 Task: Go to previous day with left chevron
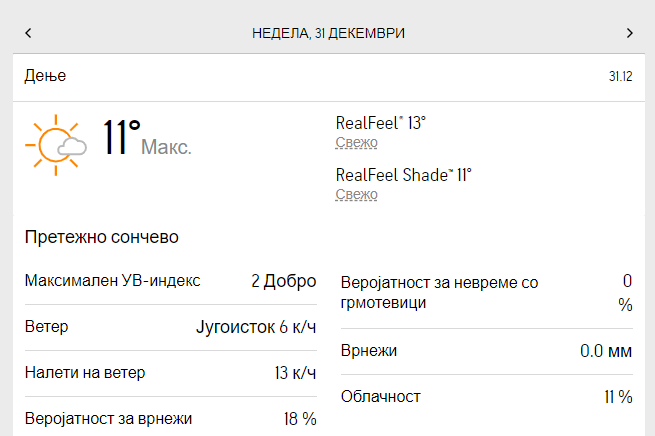pos(28,33)
